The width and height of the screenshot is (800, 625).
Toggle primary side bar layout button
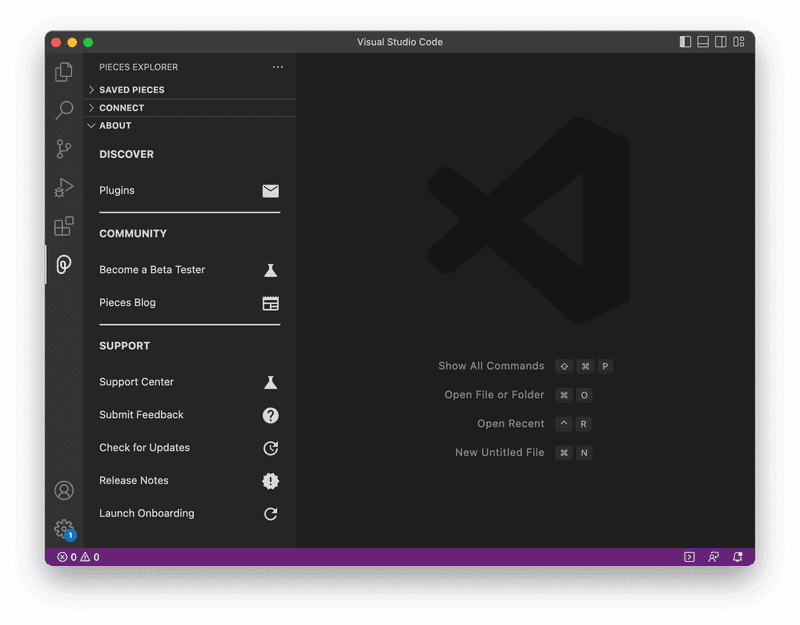685,42
